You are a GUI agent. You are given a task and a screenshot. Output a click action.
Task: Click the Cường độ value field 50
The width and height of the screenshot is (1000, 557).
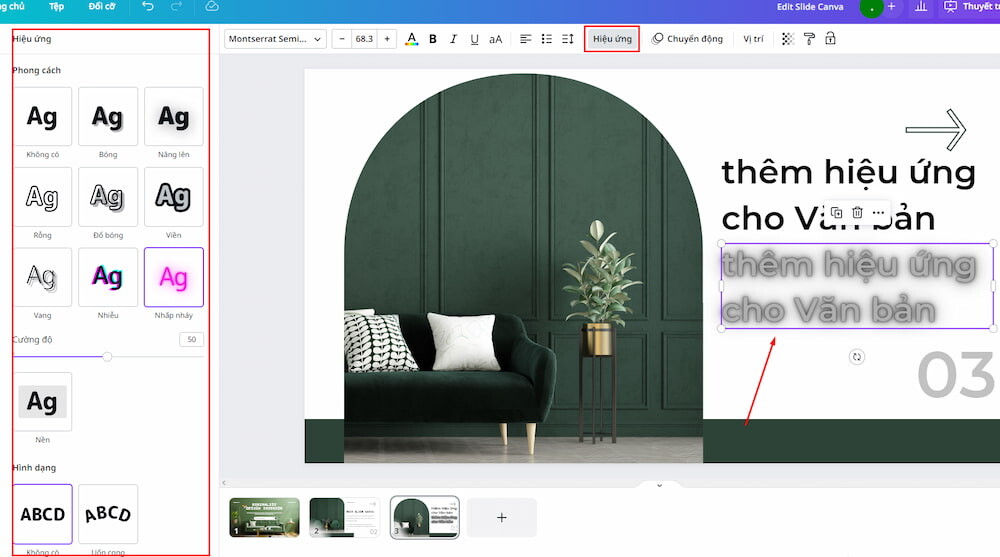click(x=191, y=339)
